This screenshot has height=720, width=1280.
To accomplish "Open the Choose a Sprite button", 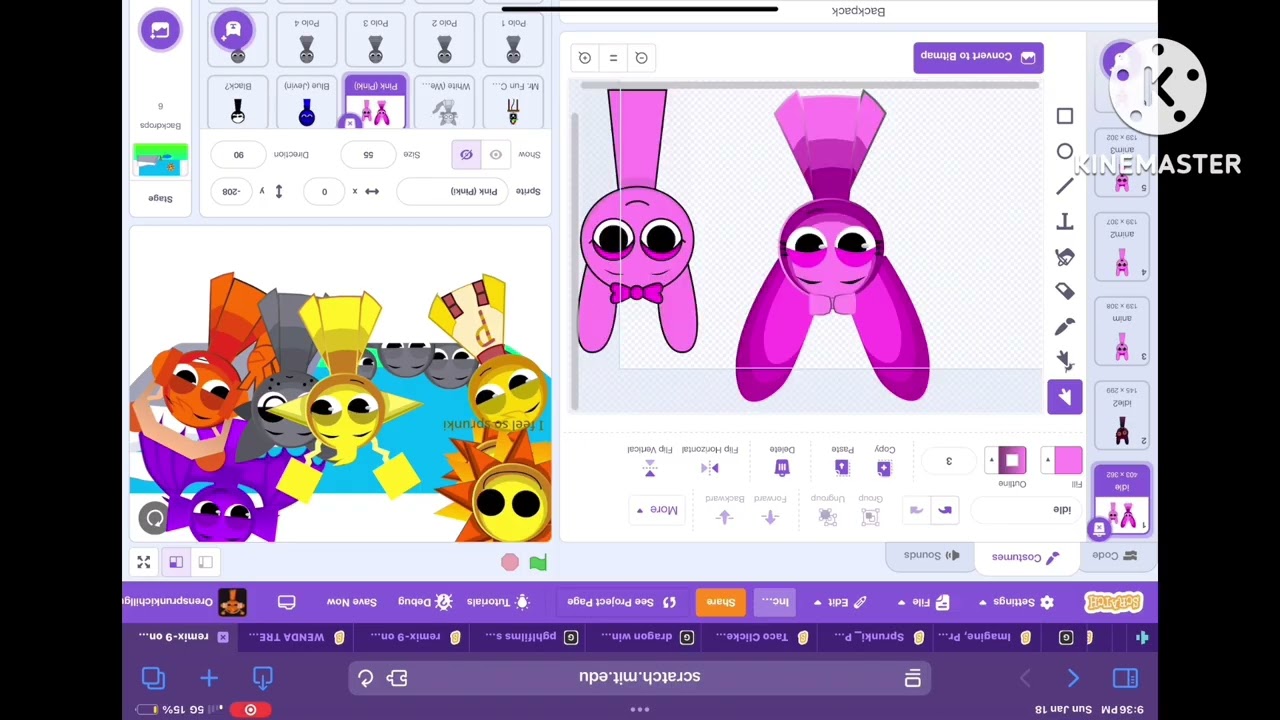I will 233,30.
